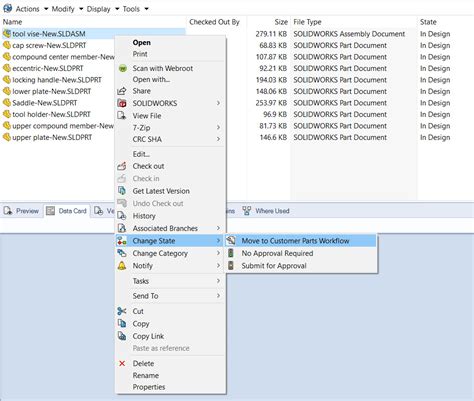Click the tool vise-New.SLDASM file icon
This screenshot has width=474, height=401.
pos(7,34)
